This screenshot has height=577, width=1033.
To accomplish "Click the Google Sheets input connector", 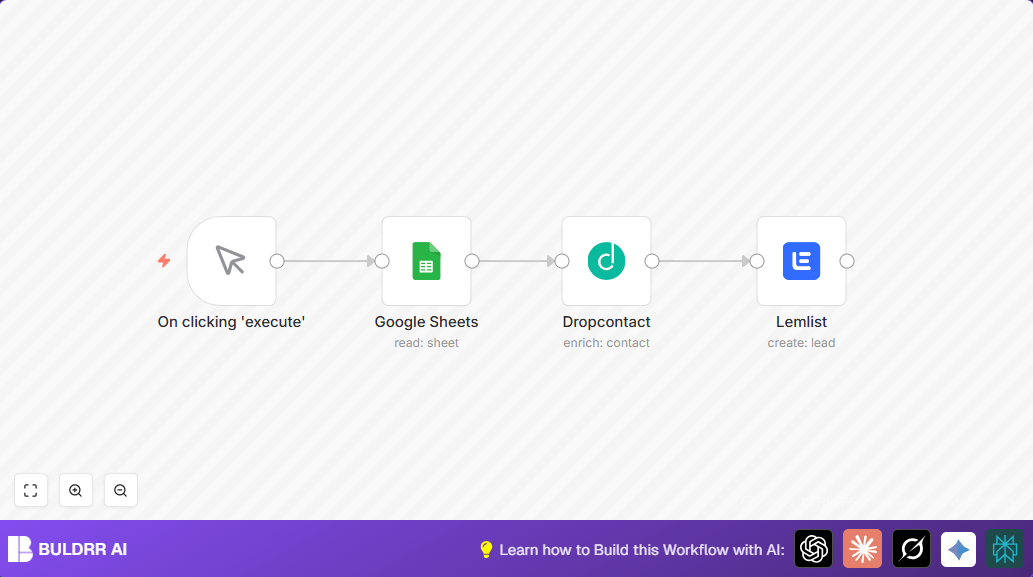I will 382,261.
